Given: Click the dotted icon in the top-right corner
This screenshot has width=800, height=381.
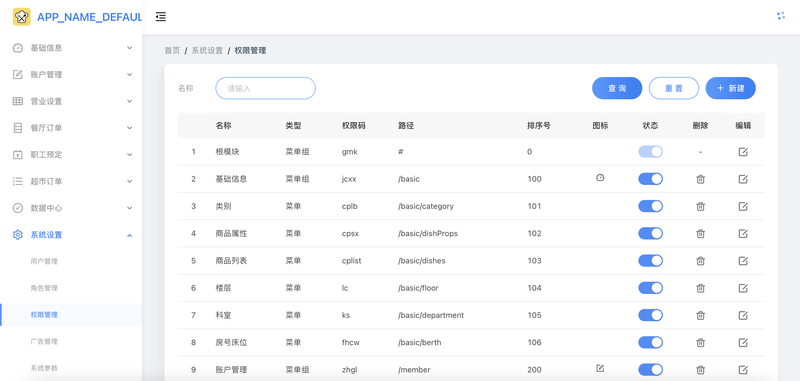Looking at the screenshot, I should point(781,16).
